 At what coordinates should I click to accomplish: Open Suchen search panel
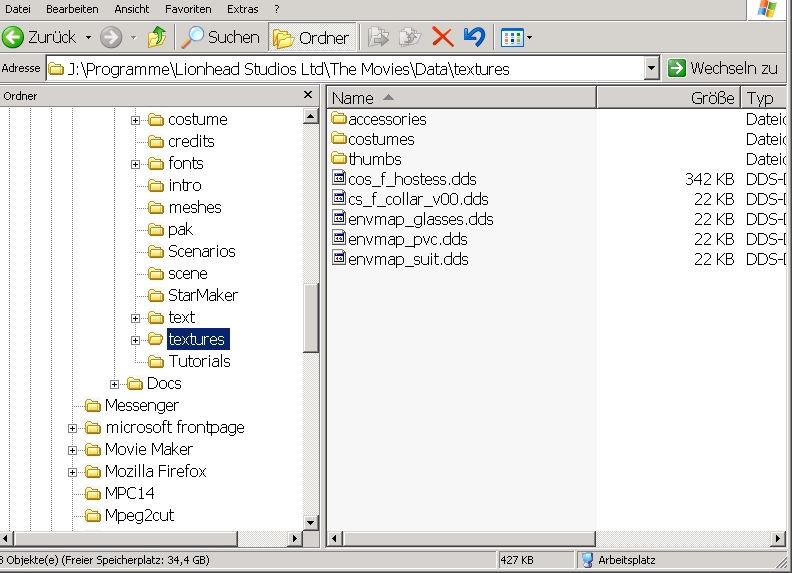220,38
